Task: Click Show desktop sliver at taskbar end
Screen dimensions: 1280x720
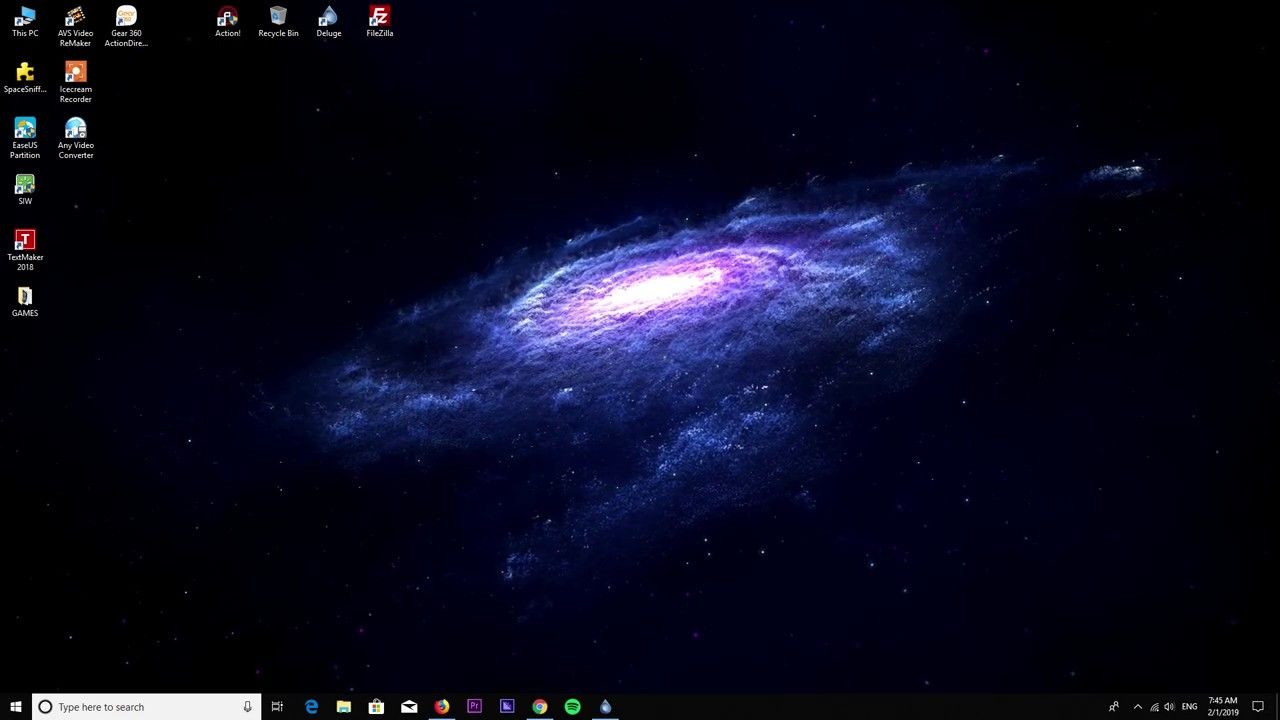Action: 1277,707
